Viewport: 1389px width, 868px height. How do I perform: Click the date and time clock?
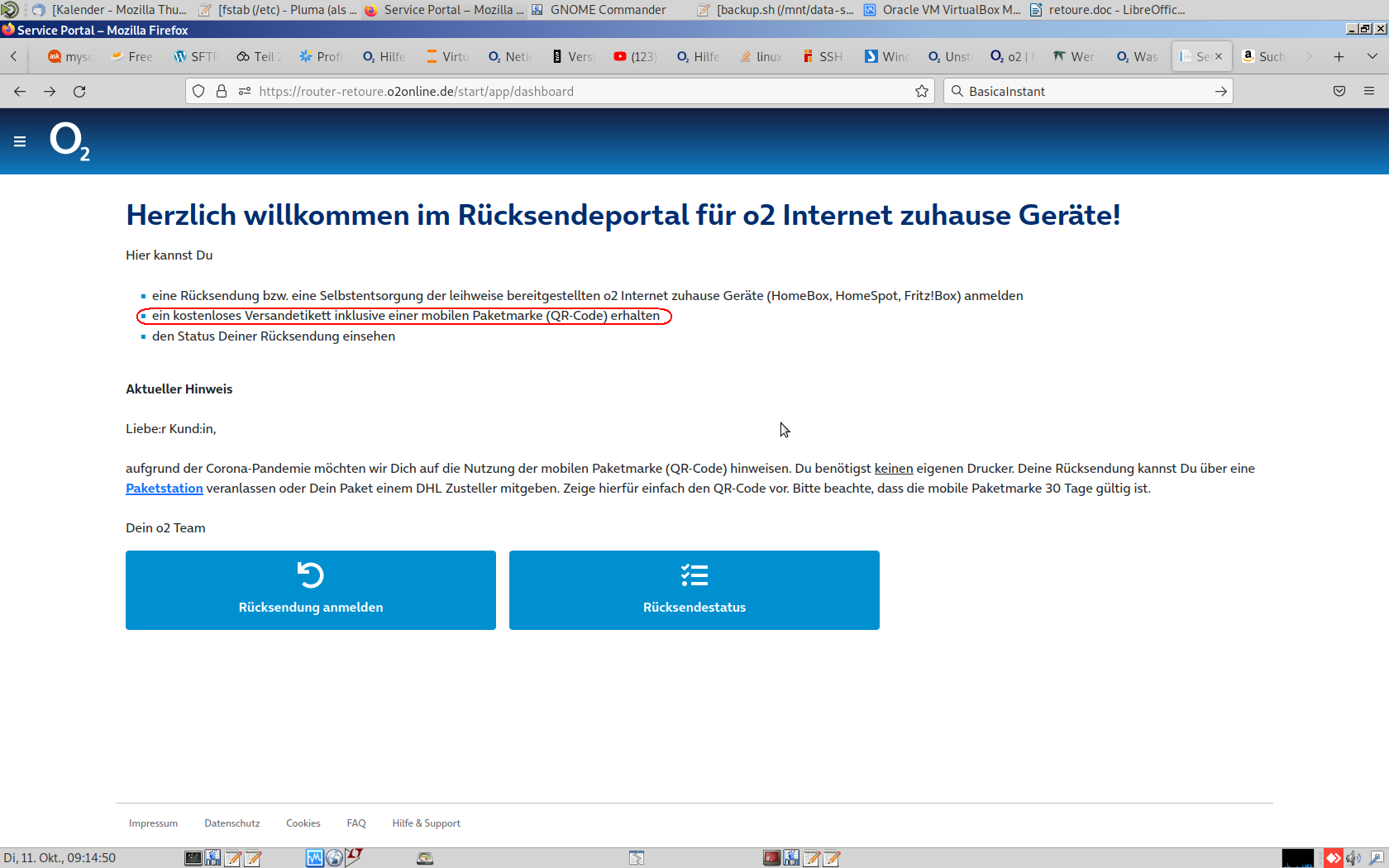point(60,858)
